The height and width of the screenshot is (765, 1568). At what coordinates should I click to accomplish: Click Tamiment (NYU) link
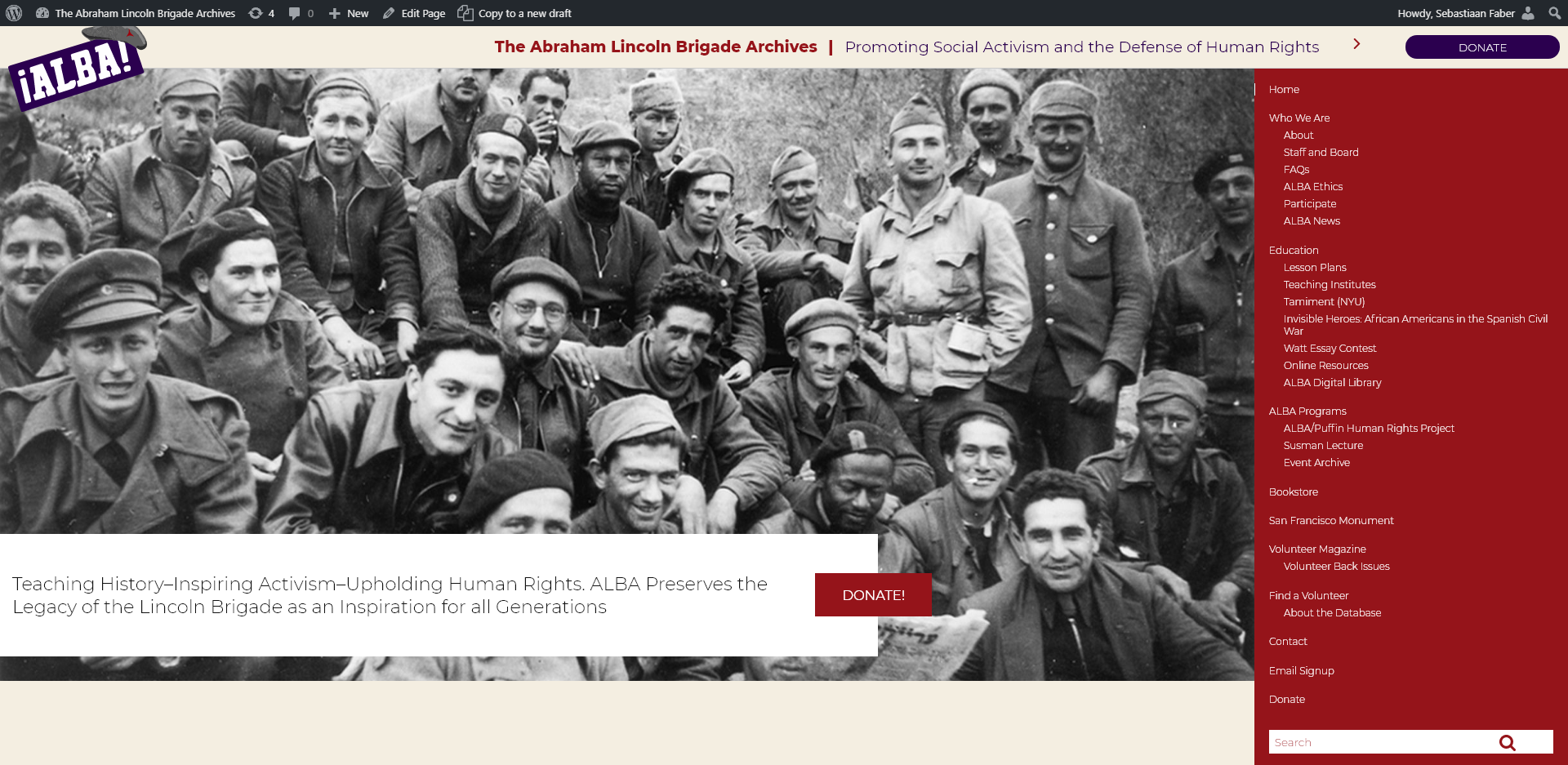pos(1324,302)
